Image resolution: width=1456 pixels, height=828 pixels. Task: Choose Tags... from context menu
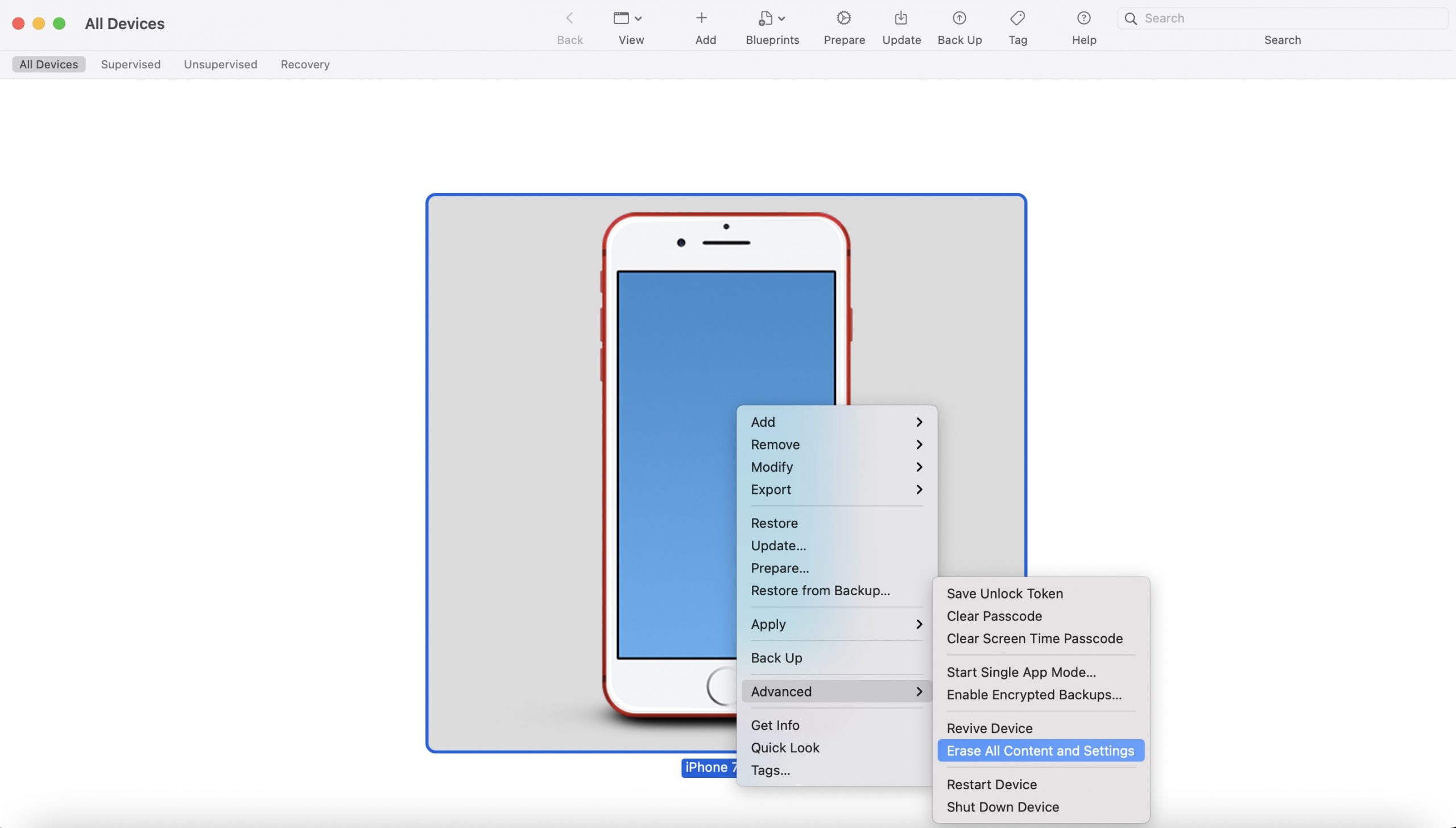coord(837,770)
